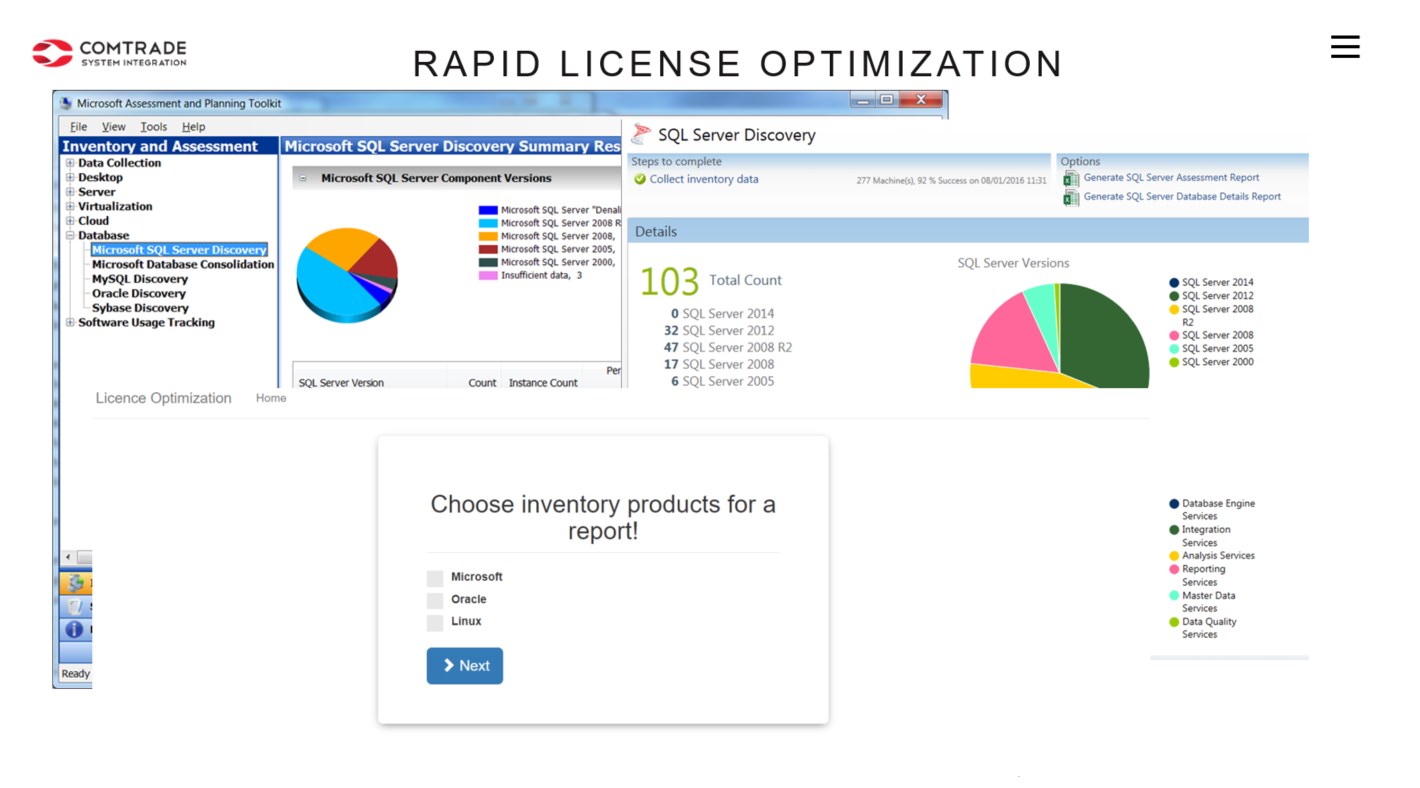Open the View menu in MAP Toolkit
Image resolution: width=1420 pixels, height=788 pixels.
click(114, 127)
